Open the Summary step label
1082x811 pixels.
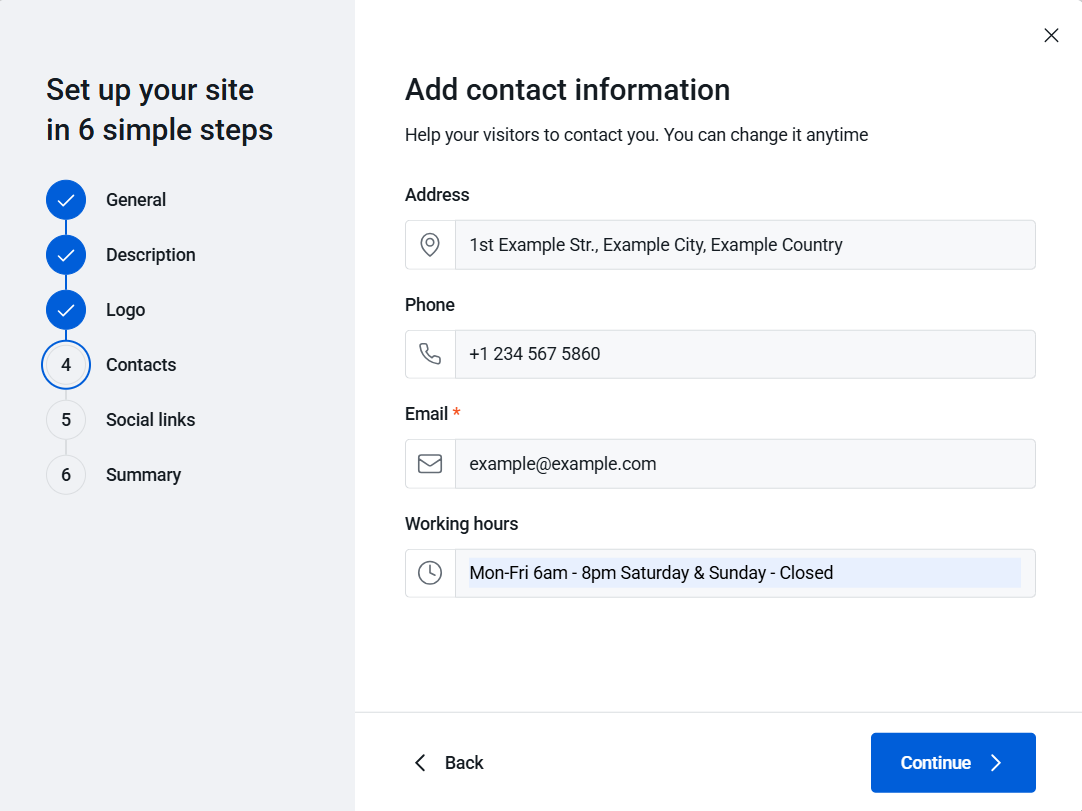[x=143, y=475]
